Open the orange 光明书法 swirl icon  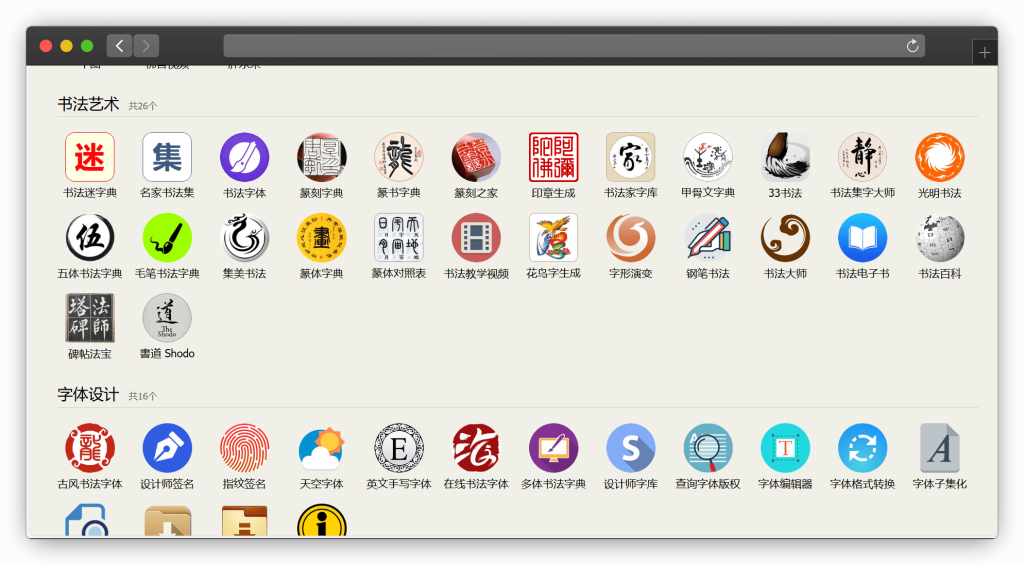coord(939,157)
